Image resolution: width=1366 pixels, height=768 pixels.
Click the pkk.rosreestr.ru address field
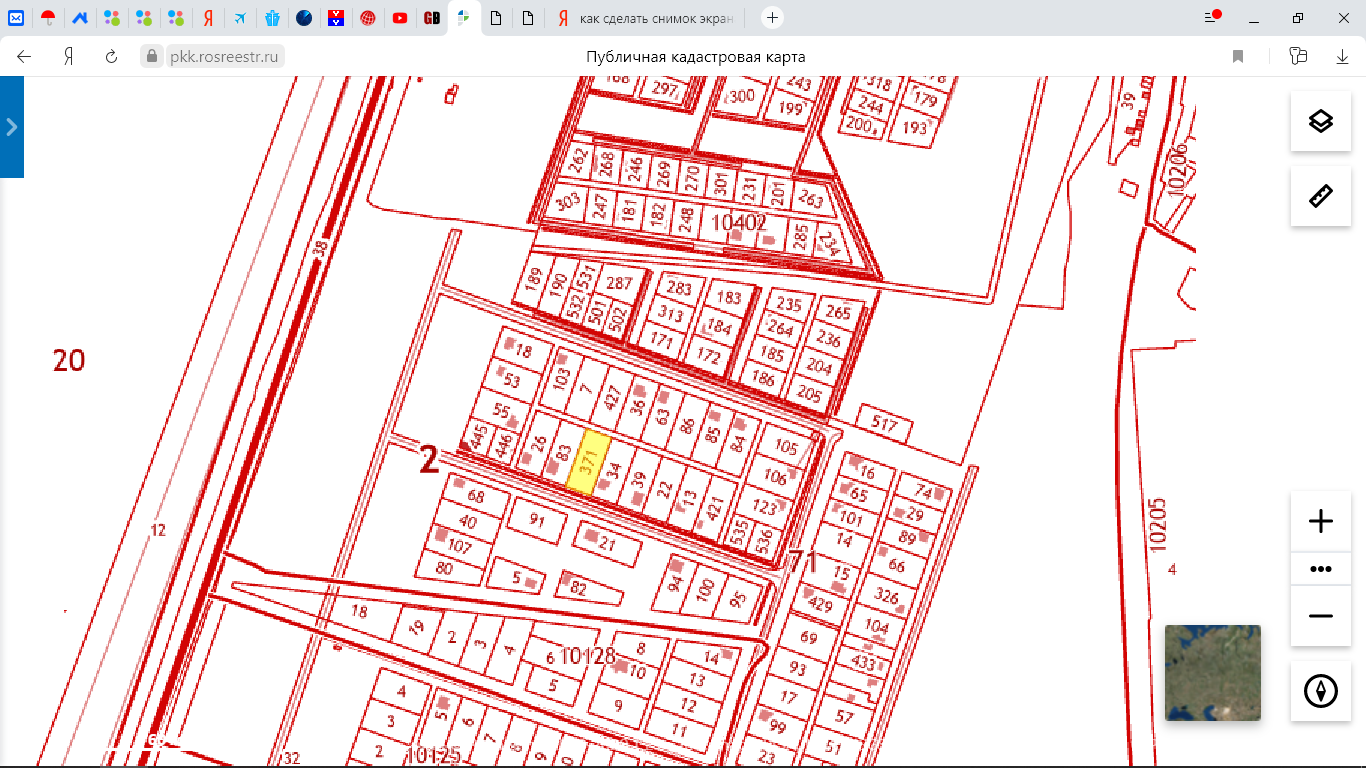[225, 57]
